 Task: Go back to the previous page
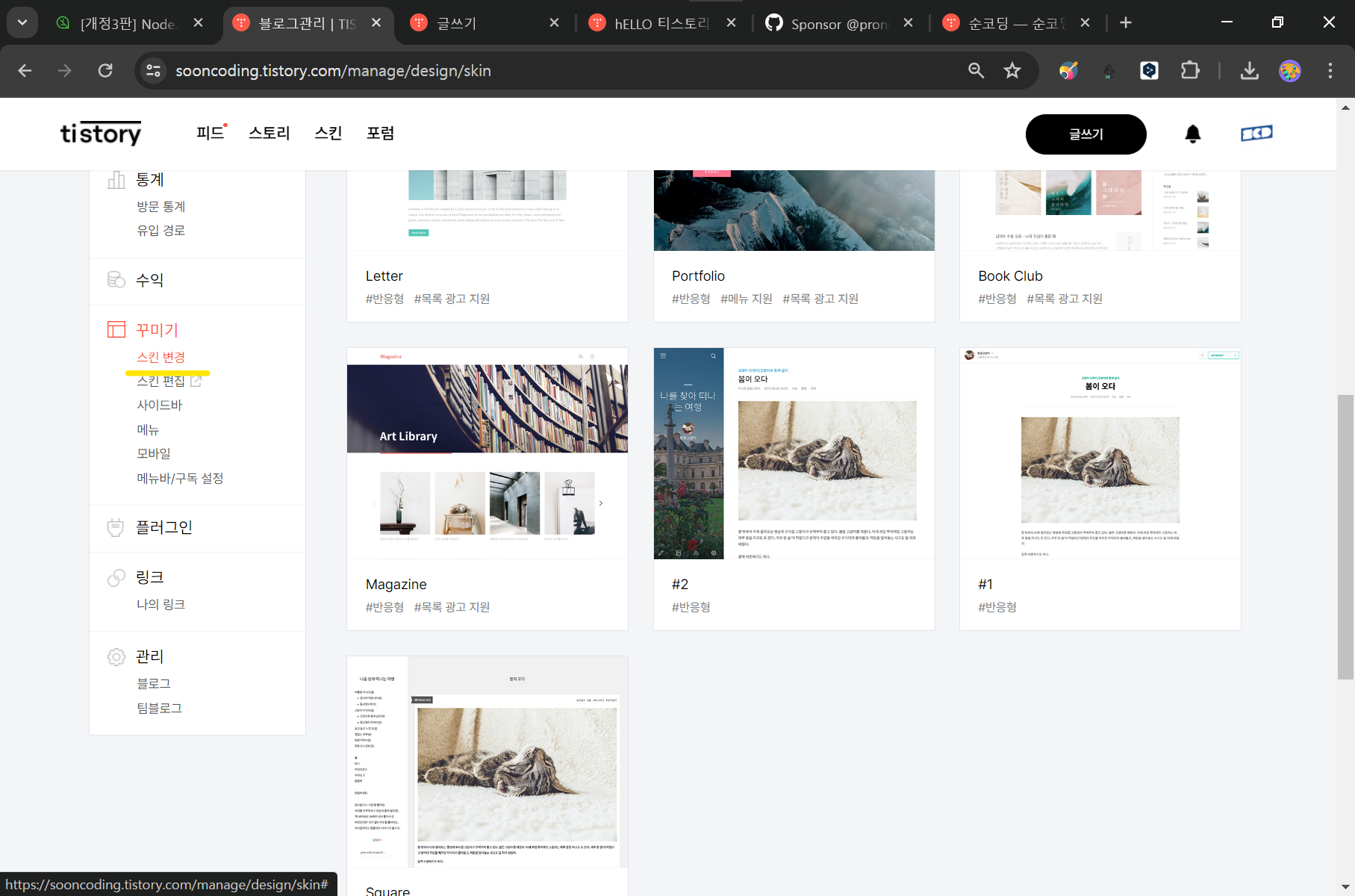pyautogui.click(x=25, y=70)
